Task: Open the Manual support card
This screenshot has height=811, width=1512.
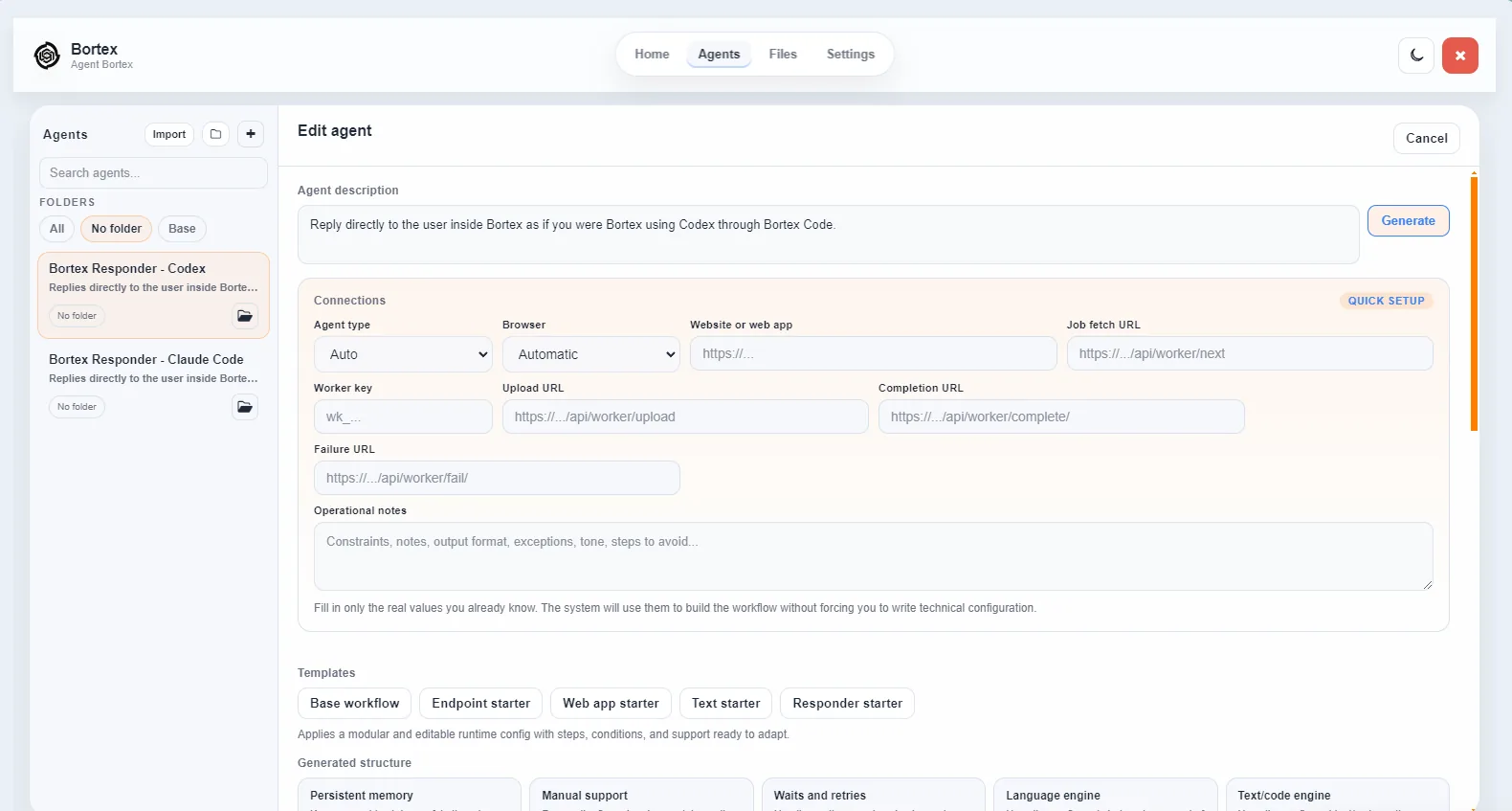Action: 641,795
